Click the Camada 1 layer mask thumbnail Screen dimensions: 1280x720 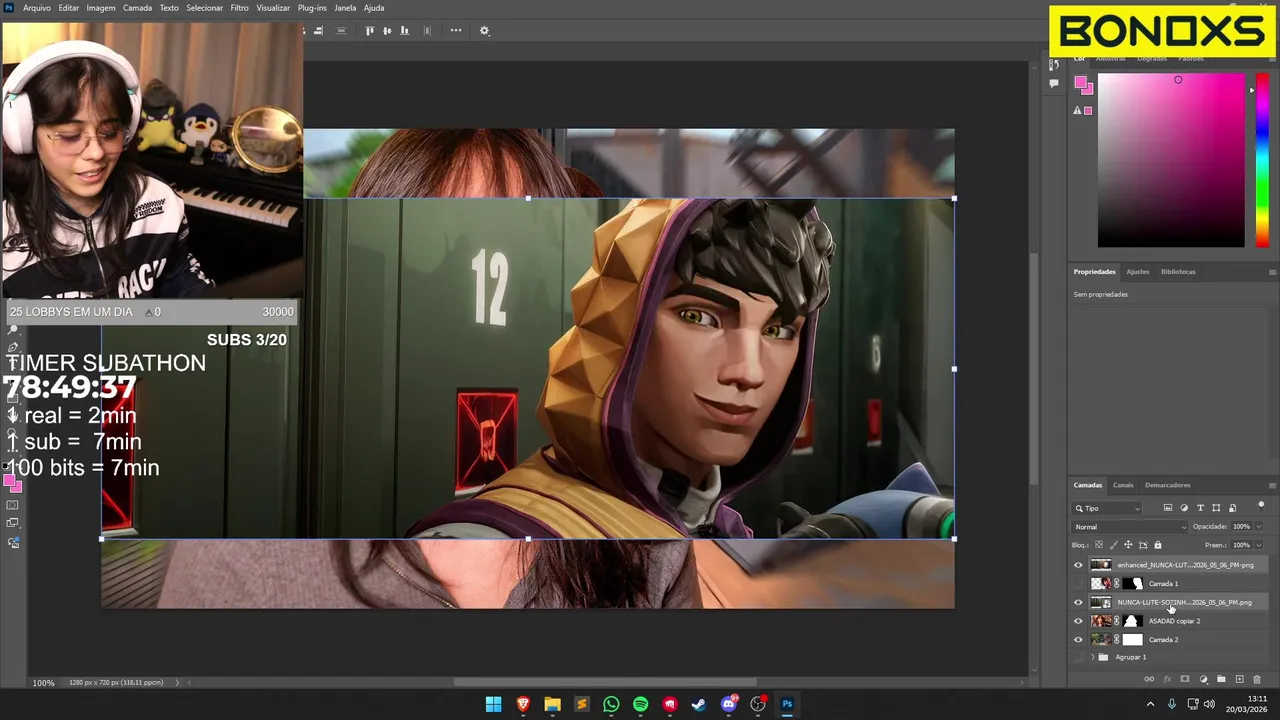[1133, 583]
